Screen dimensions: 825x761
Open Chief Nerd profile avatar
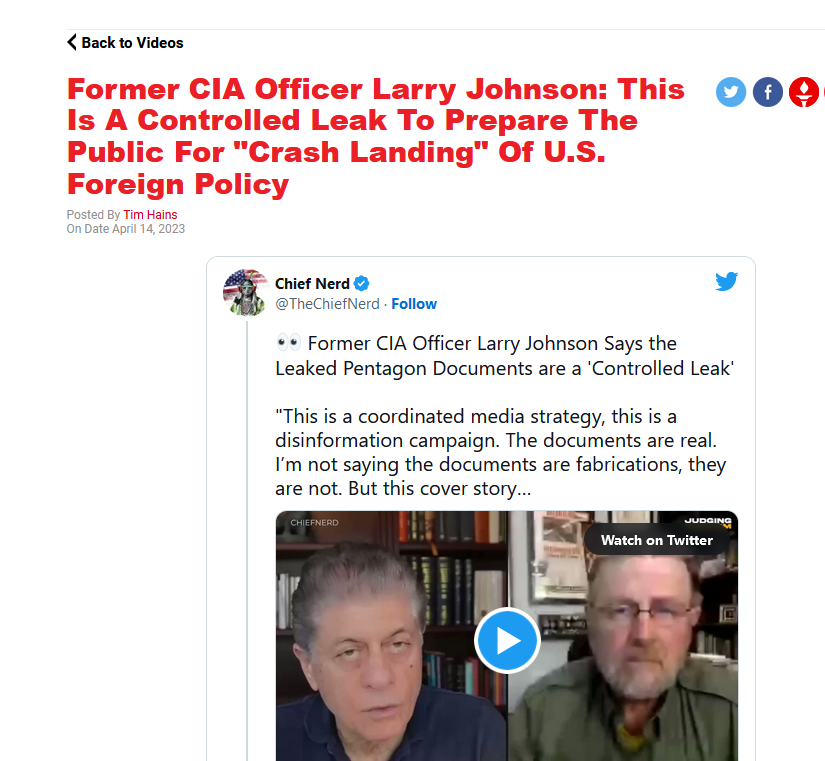tap(246, 292)
